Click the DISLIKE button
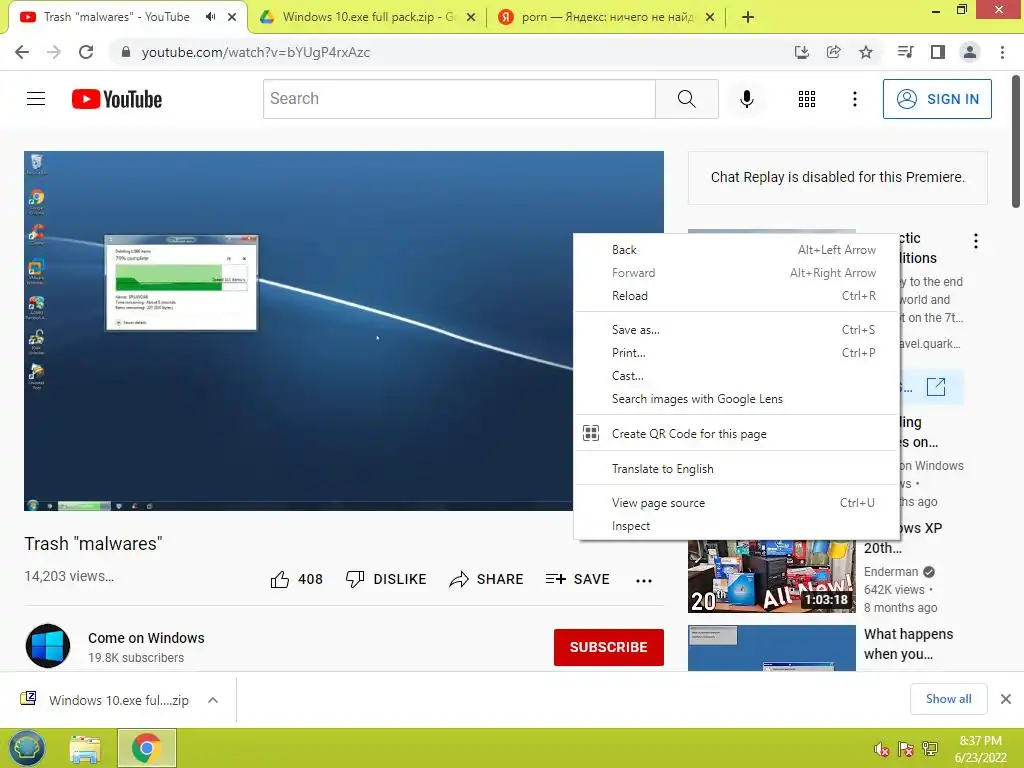This screenshot has width=1024, height=768. [x=386, y=579]
